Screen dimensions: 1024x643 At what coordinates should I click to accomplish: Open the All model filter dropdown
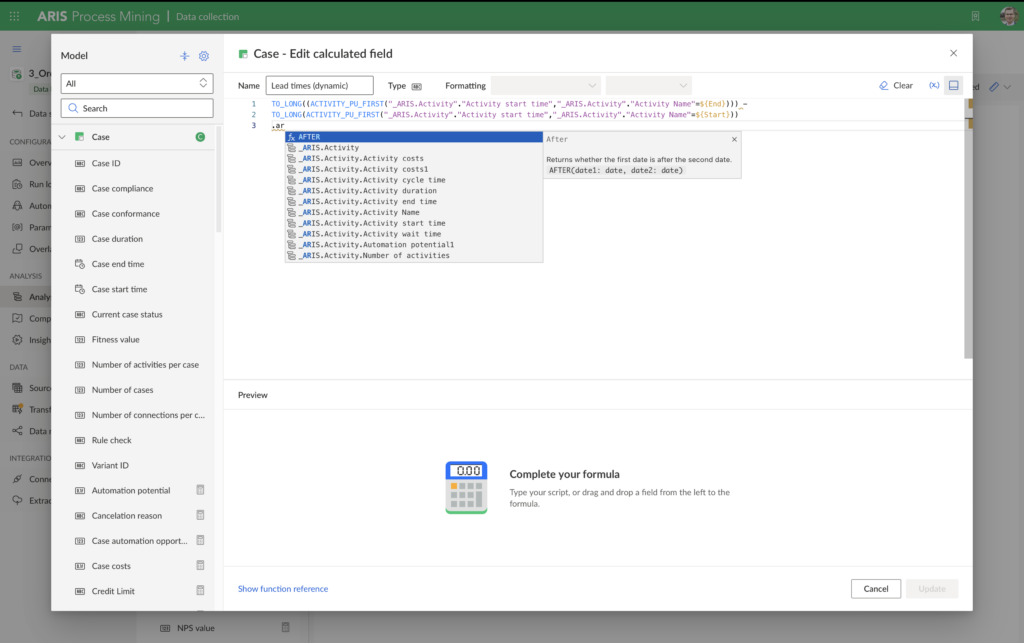pos(136,84)
